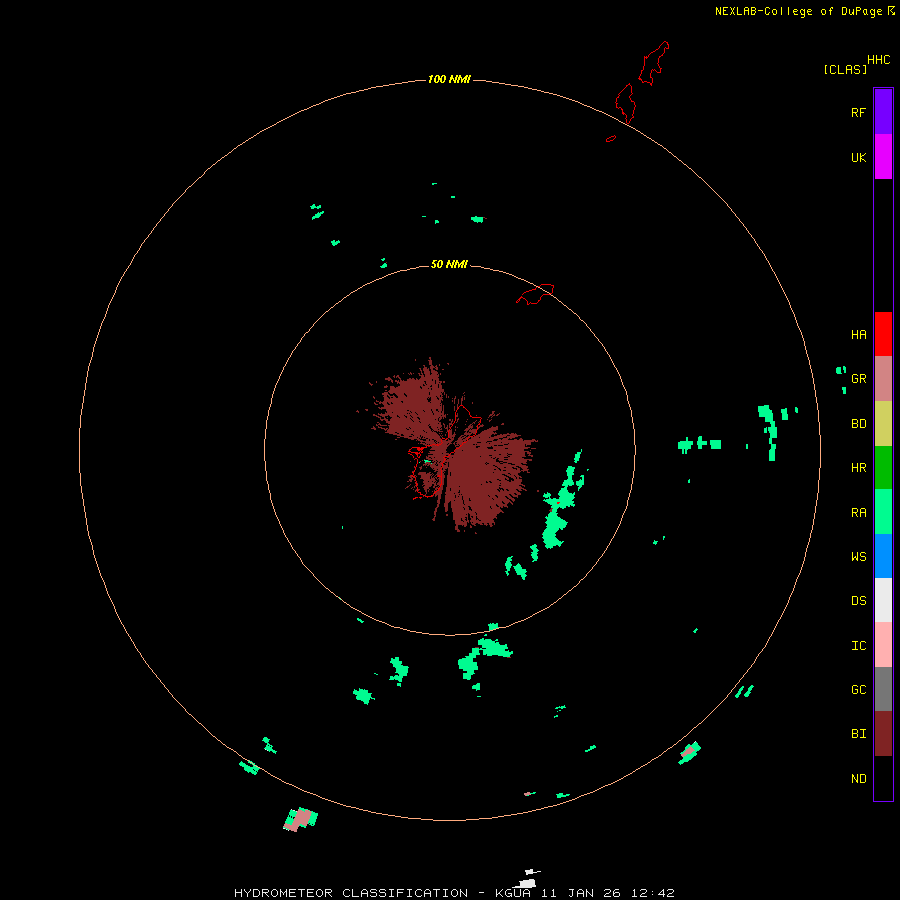Image resolution: width=900 pixels, height=900 pixels.
Task: Click the RA bright green legend swatch
Action: coord(883,512)
